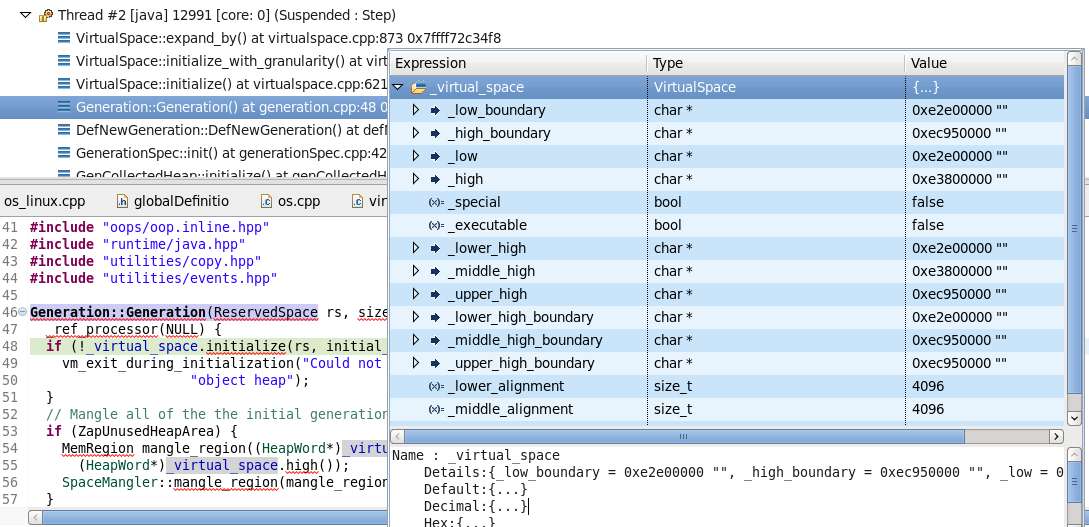The height and width of the screenshot is (527, 1089).
Task: Switch to the os_linux.cpp editor tab
Action: (44, 201)
